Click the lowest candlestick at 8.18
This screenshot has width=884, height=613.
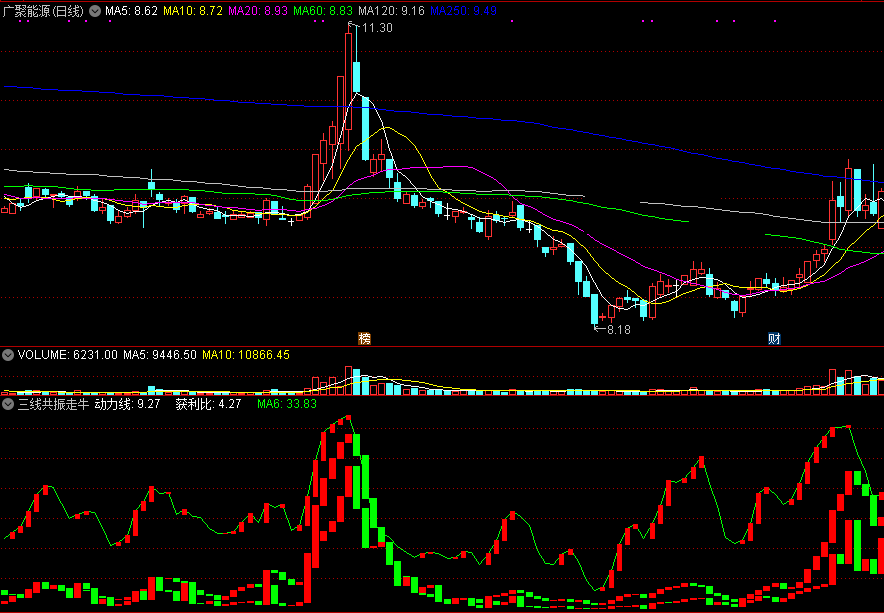click(x=594, y=308)
